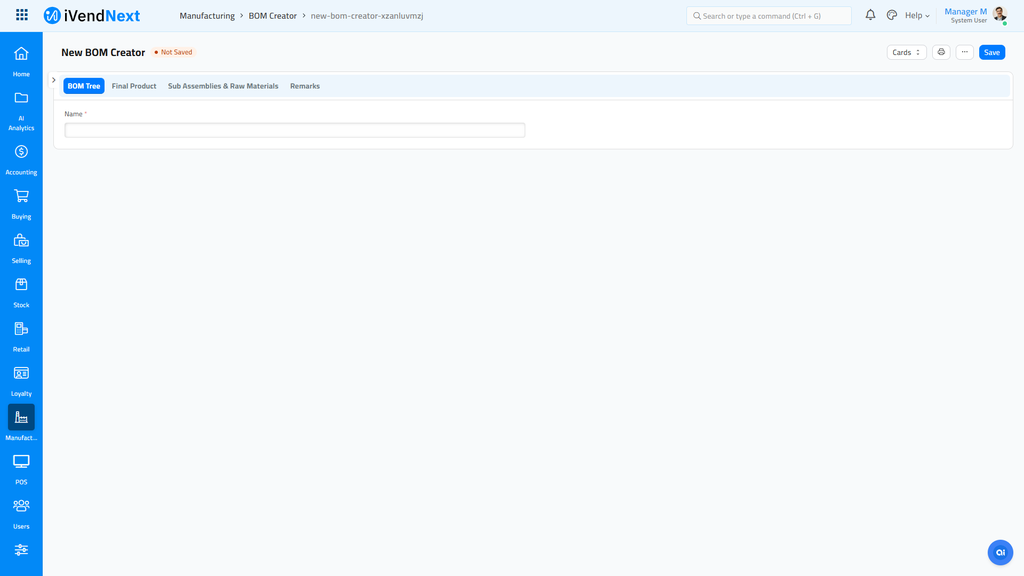Screen dimensions: 1024x576
Task: Open notifications bell
Action: [870, 15]
